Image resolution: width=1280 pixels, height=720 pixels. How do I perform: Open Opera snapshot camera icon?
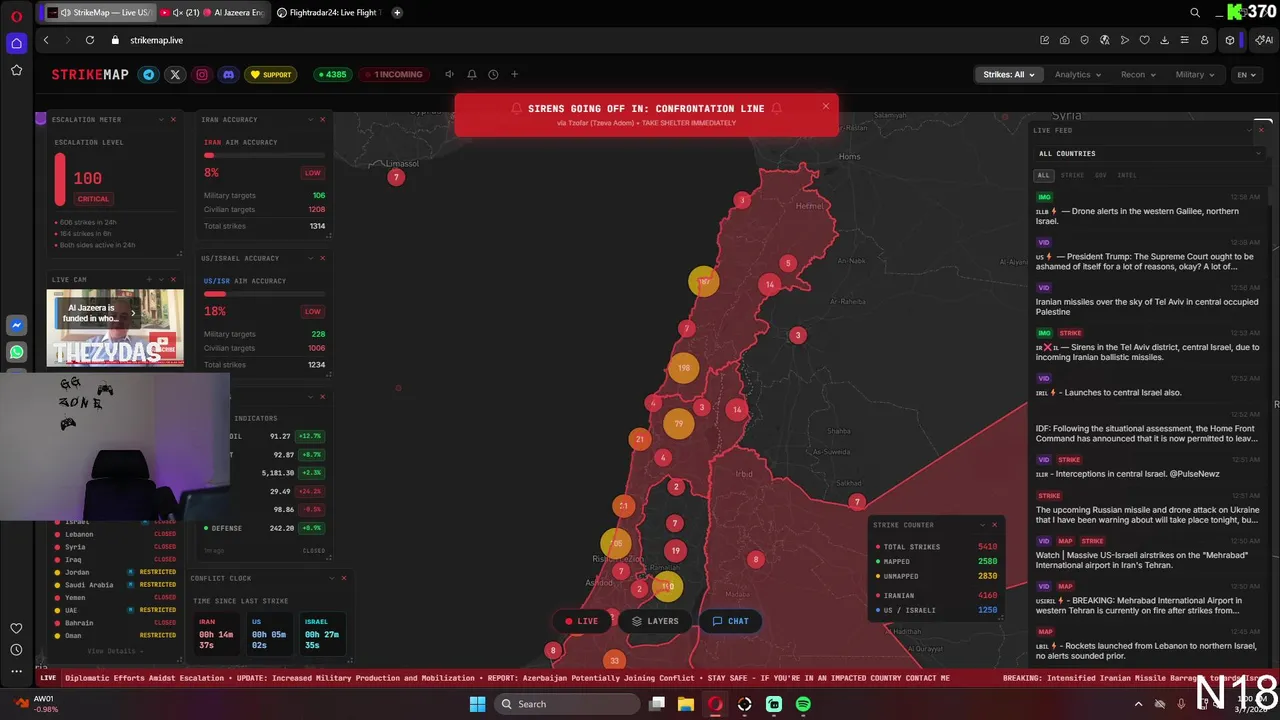1064,40
